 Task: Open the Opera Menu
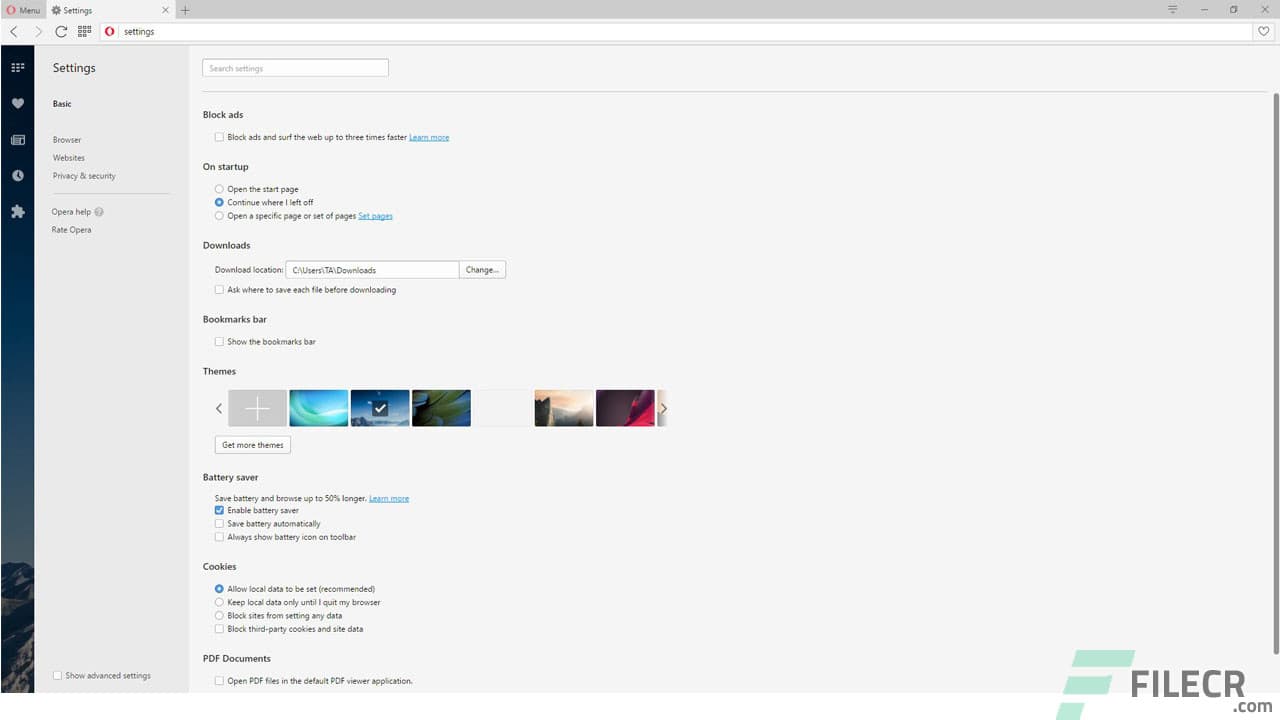coord(22,9)
